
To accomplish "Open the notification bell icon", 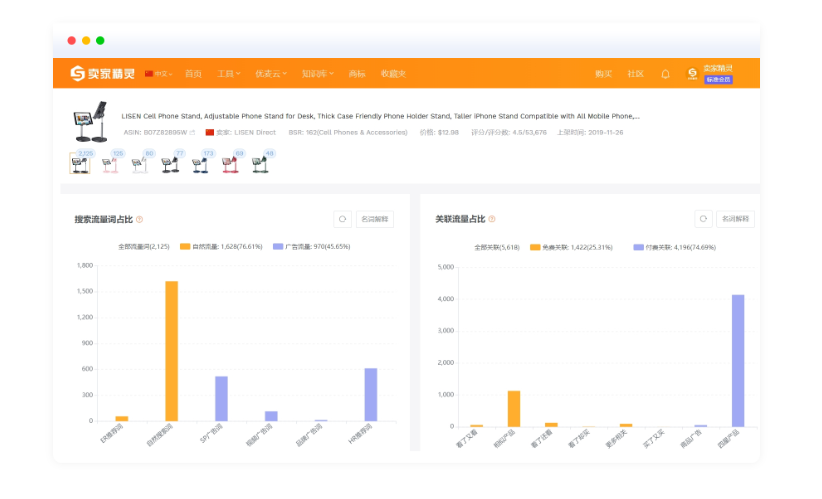I will coord(665,74).
